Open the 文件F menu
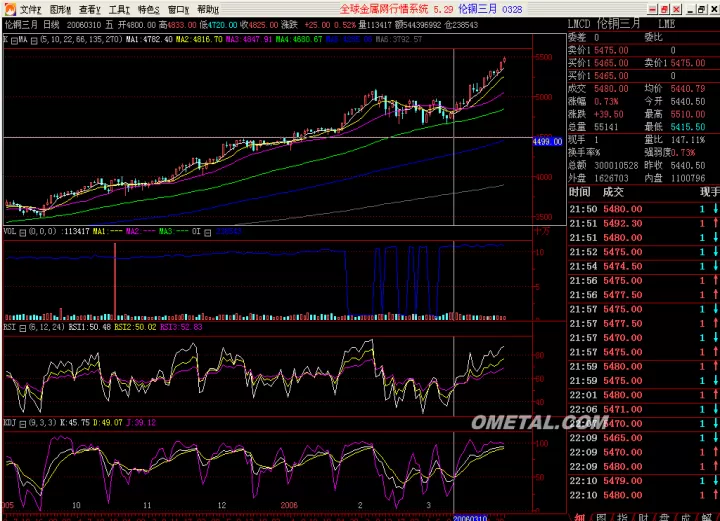The image size is (720, 521). (31, 10)
